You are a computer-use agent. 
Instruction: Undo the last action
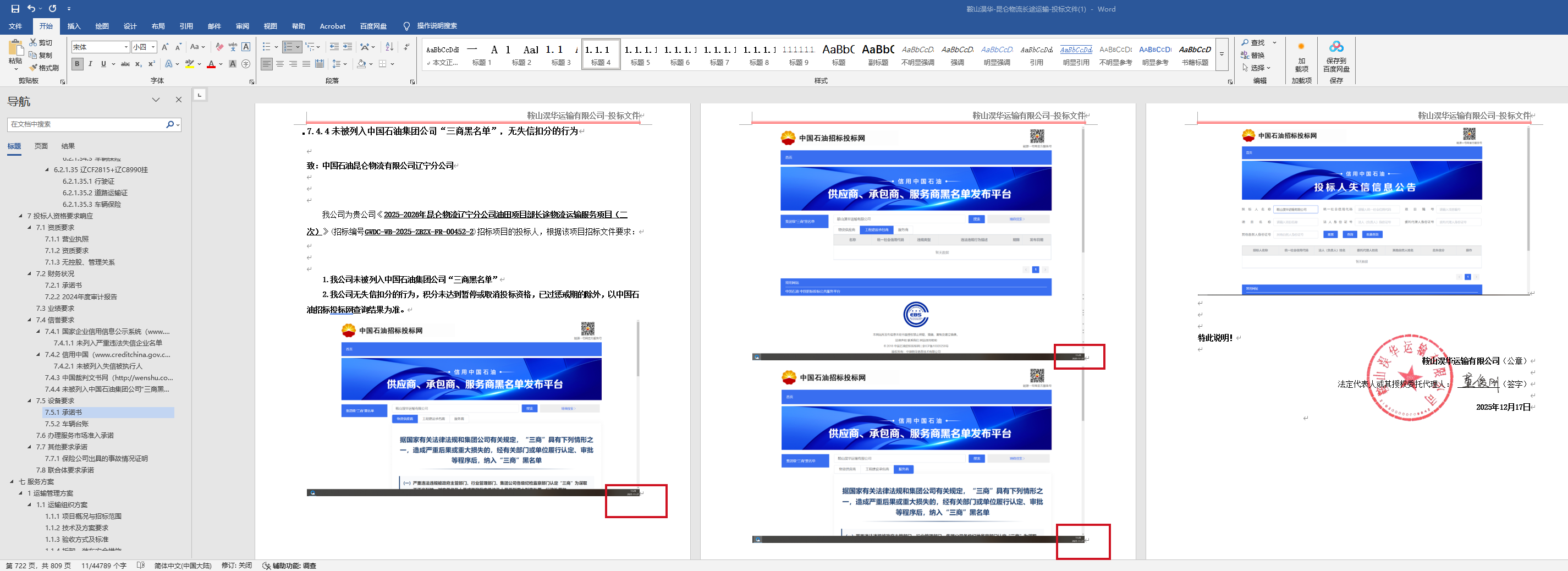tap(31, 8)
